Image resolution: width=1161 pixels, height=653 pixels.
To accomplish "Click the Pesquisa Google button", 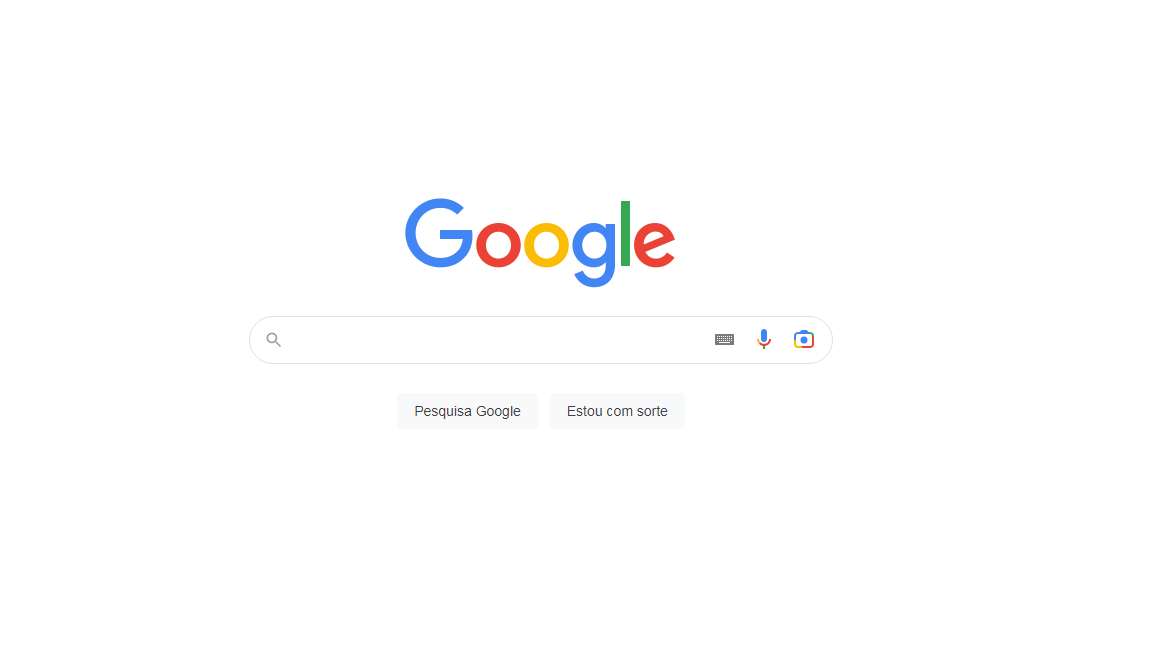I will coord(467,411).
